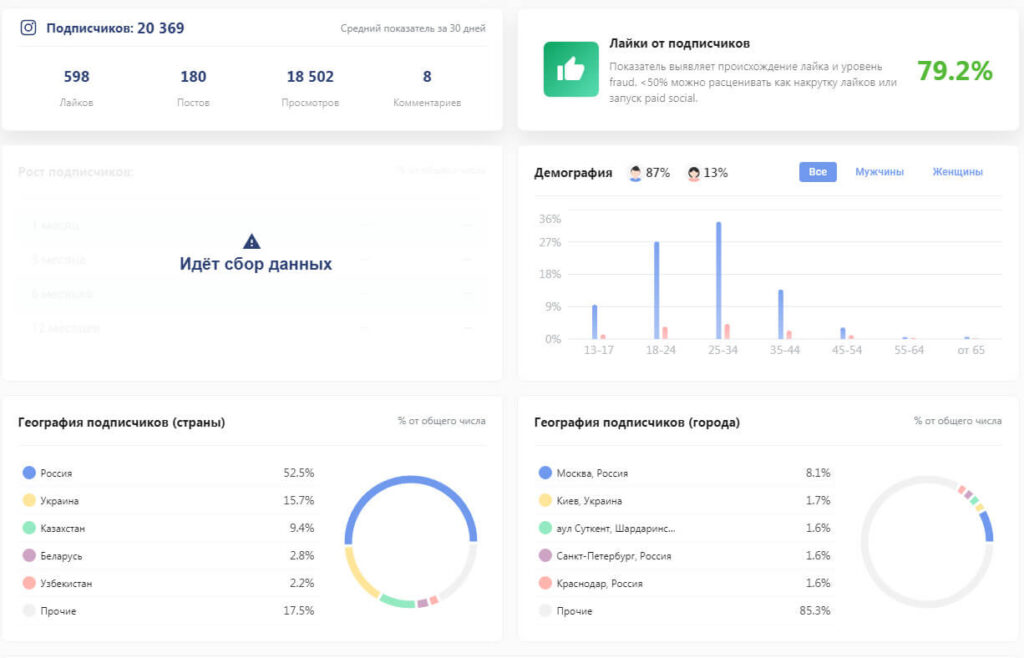Image resolution: width=1024 pixels, height=658 pixels.
Task: Click the 25-34 age group blue bar
Action: point(718,281)
